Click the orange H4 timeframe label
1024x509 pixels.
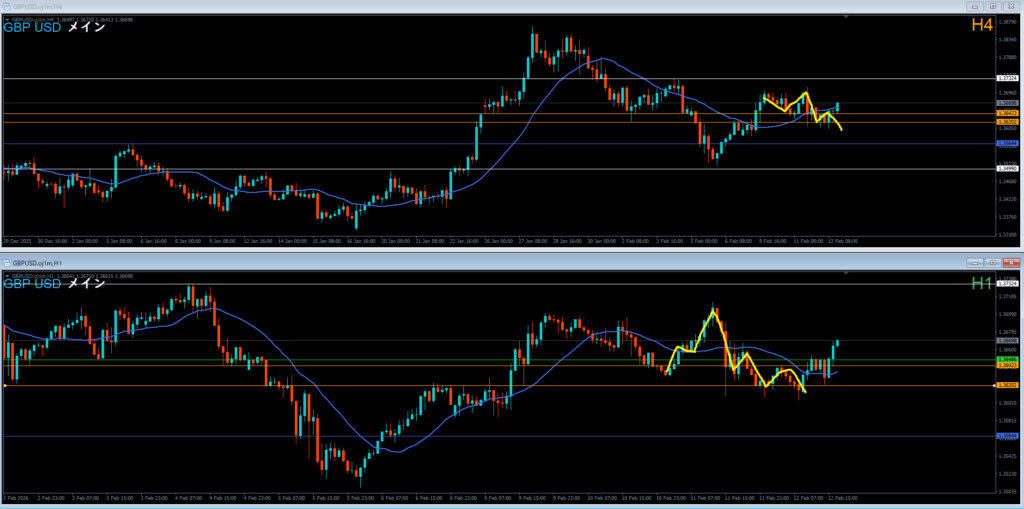(x=982, y=25)
